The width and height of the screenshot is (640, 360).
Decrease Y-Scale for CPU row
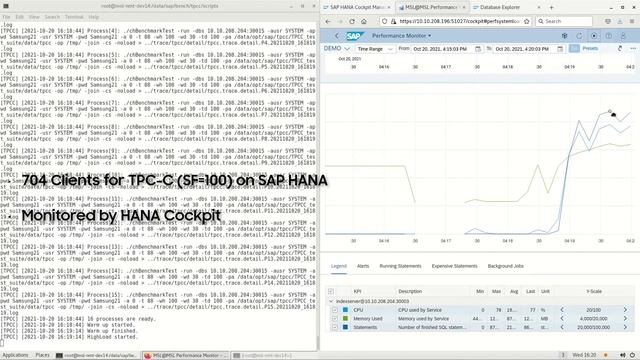[562, 310]
